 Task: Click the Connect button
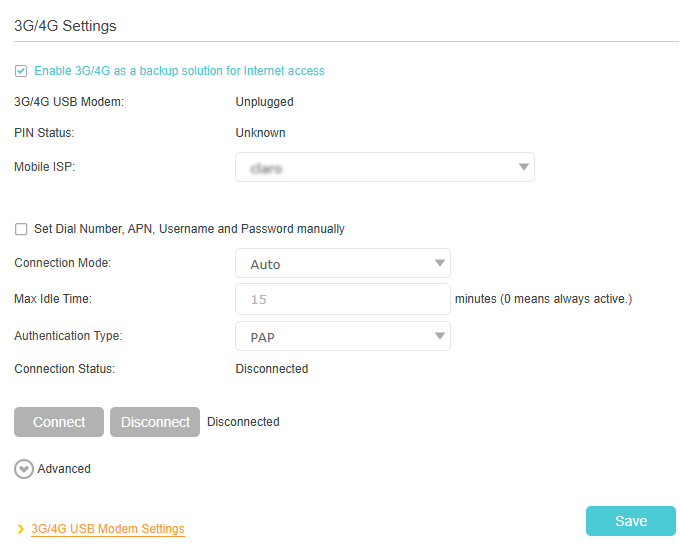[x=59, y=422]
